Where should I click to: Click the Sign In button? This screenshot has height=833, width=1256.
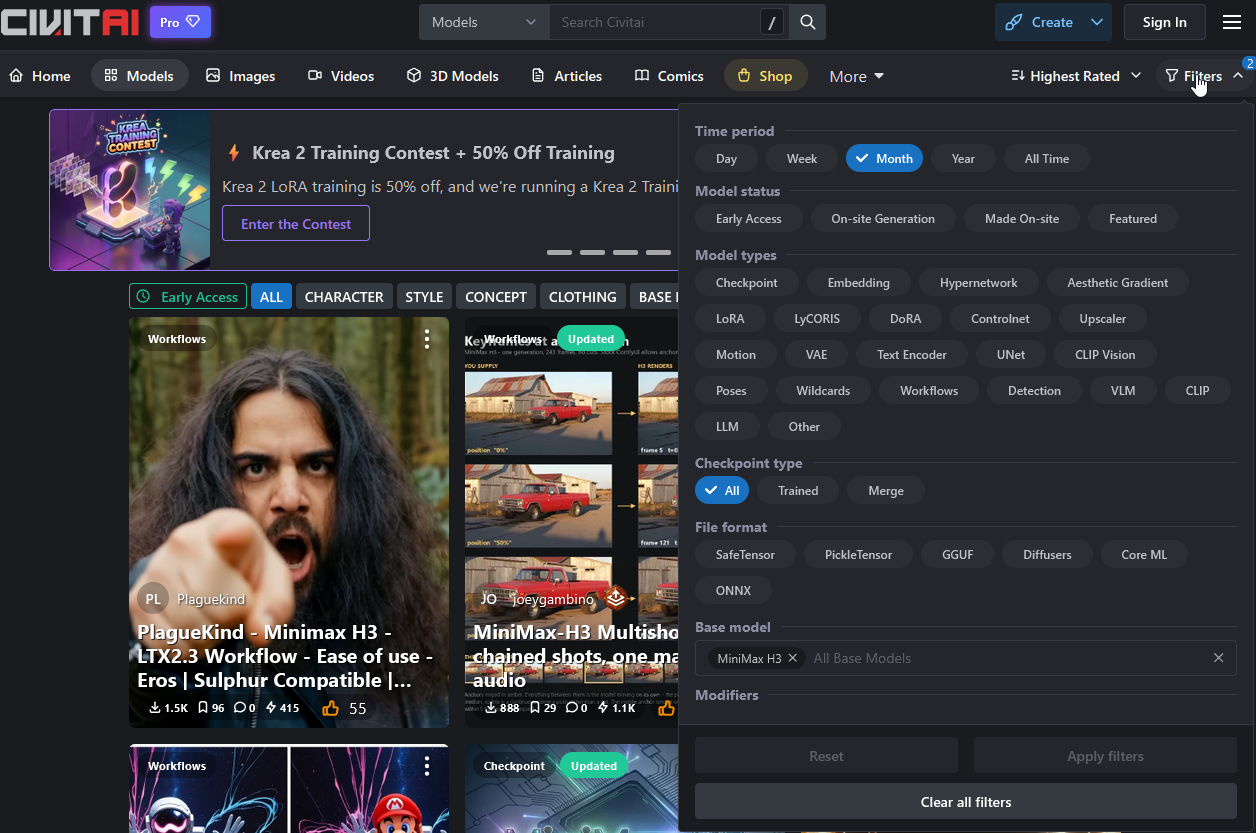point(1165,22)
